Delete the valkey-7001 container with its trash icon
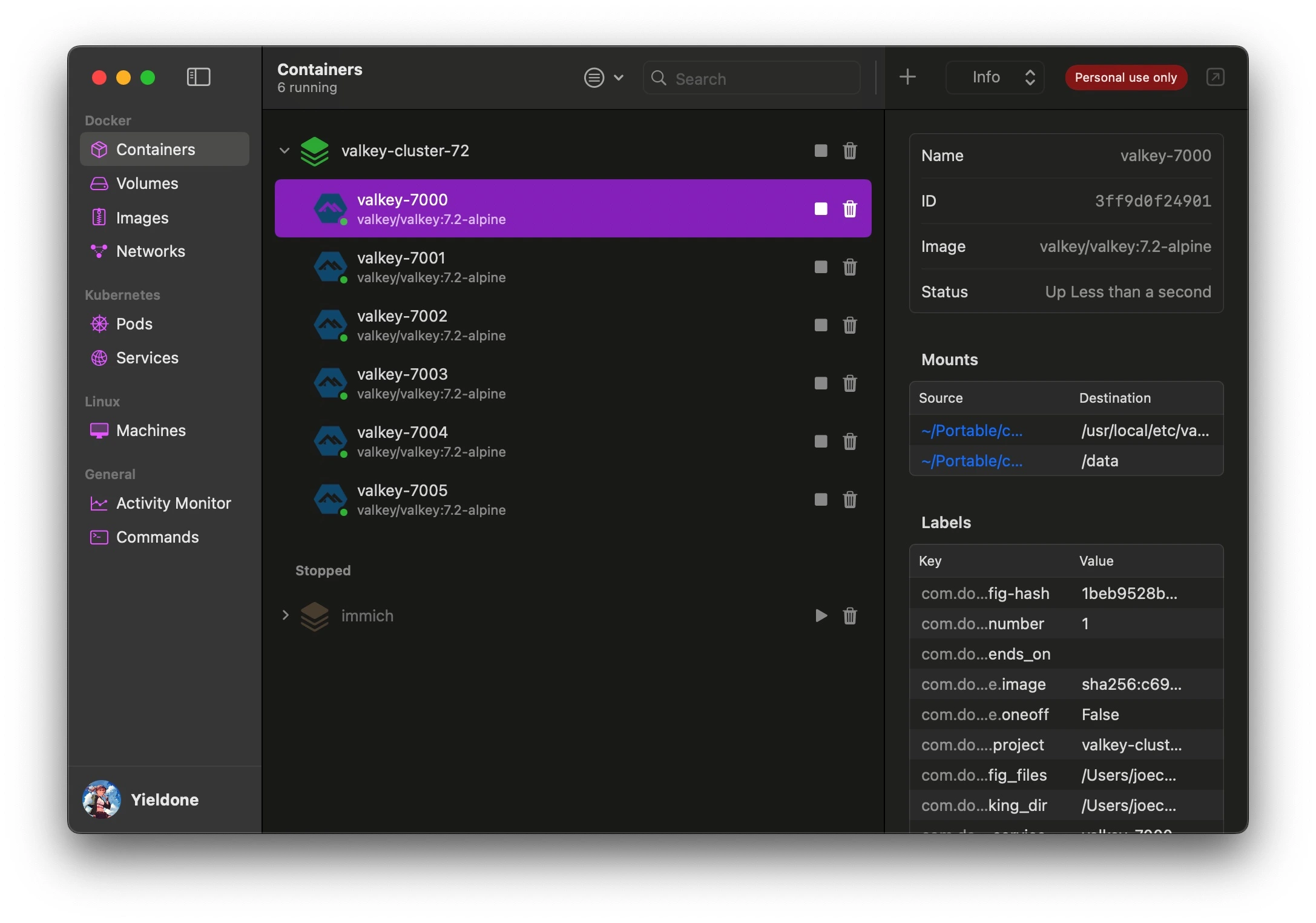 click(849, 267)
